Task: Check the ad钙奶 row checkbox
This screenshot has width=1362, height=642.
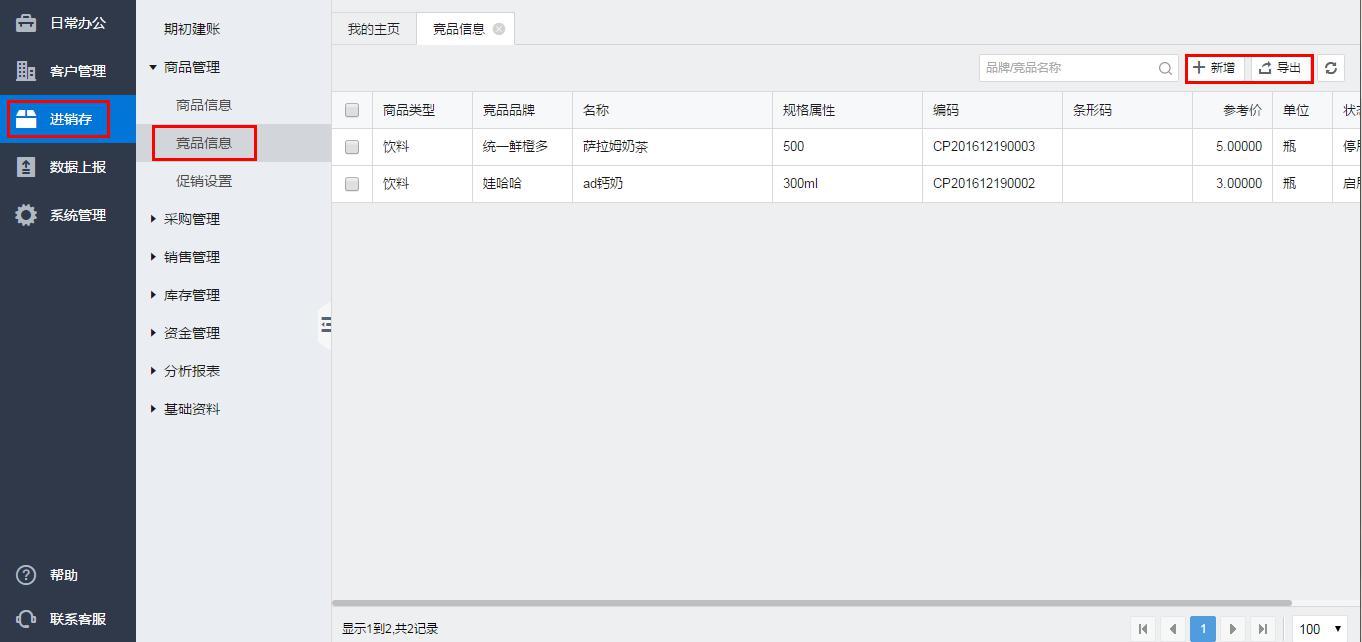Action: click(352, 184)
